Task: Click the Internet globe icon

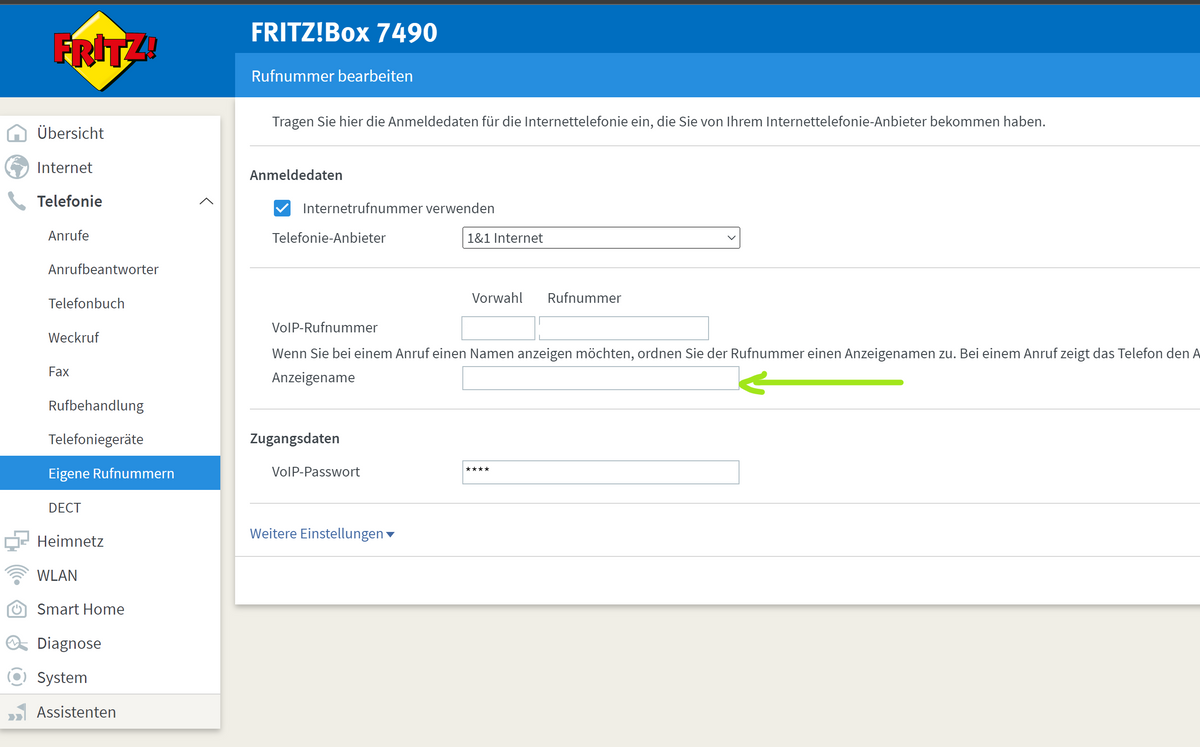Action: [x=17, y=167]
